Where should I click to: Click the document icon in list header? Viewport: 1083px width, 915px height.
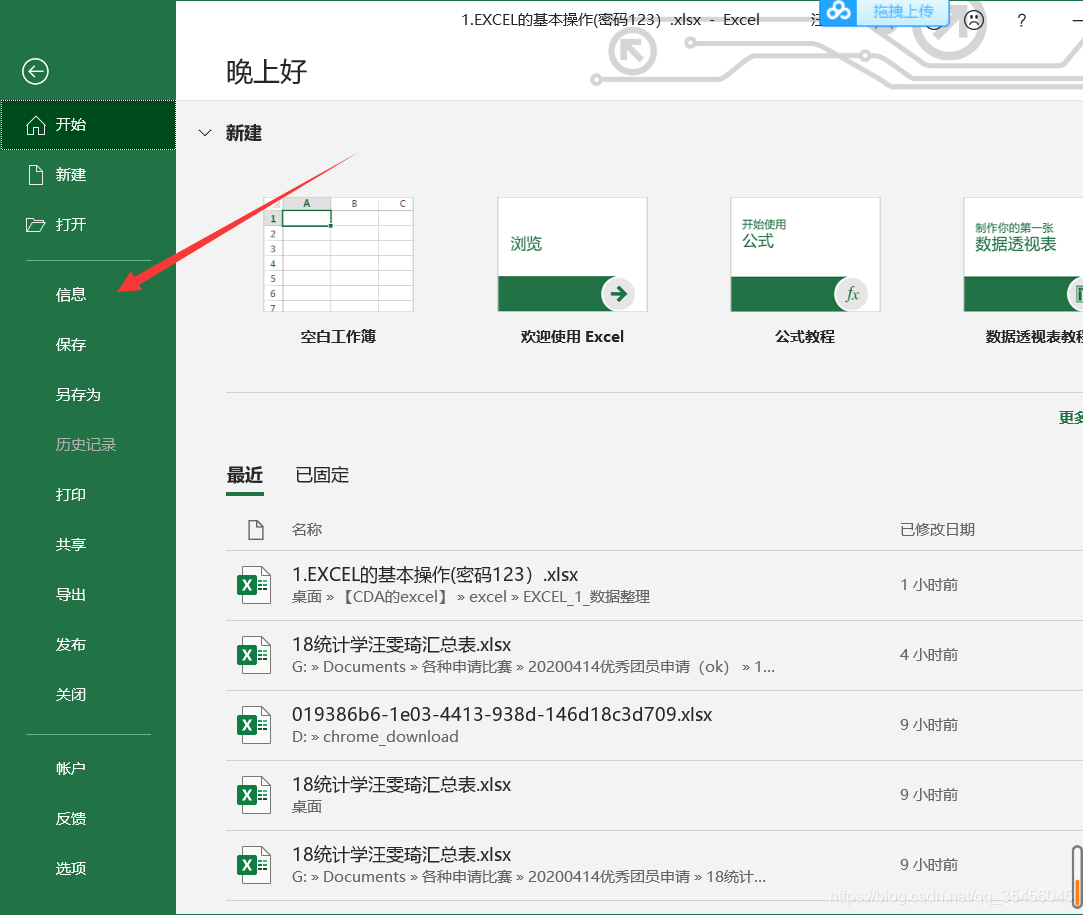tap(256, 530)
